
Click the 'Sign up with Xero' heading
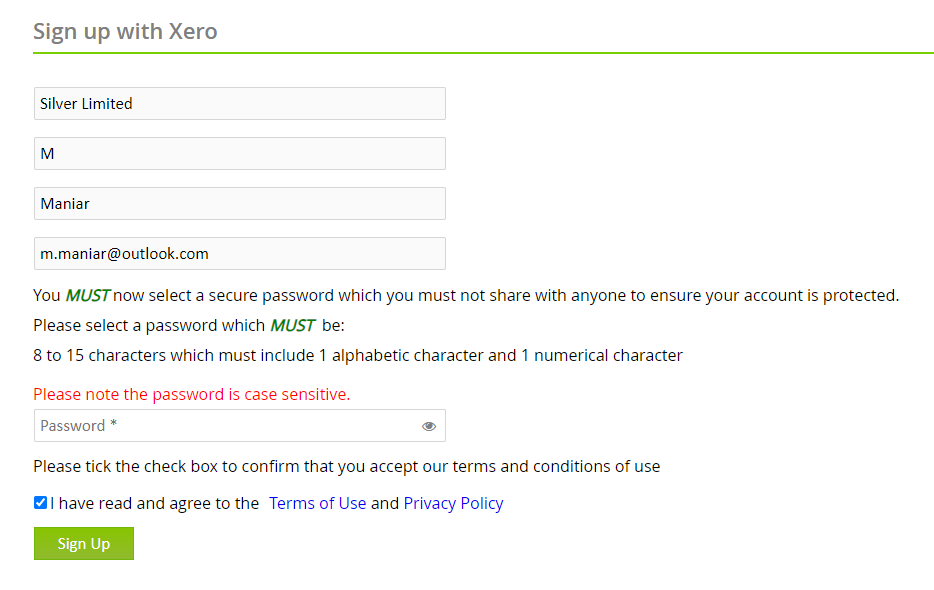coord(125,31)
